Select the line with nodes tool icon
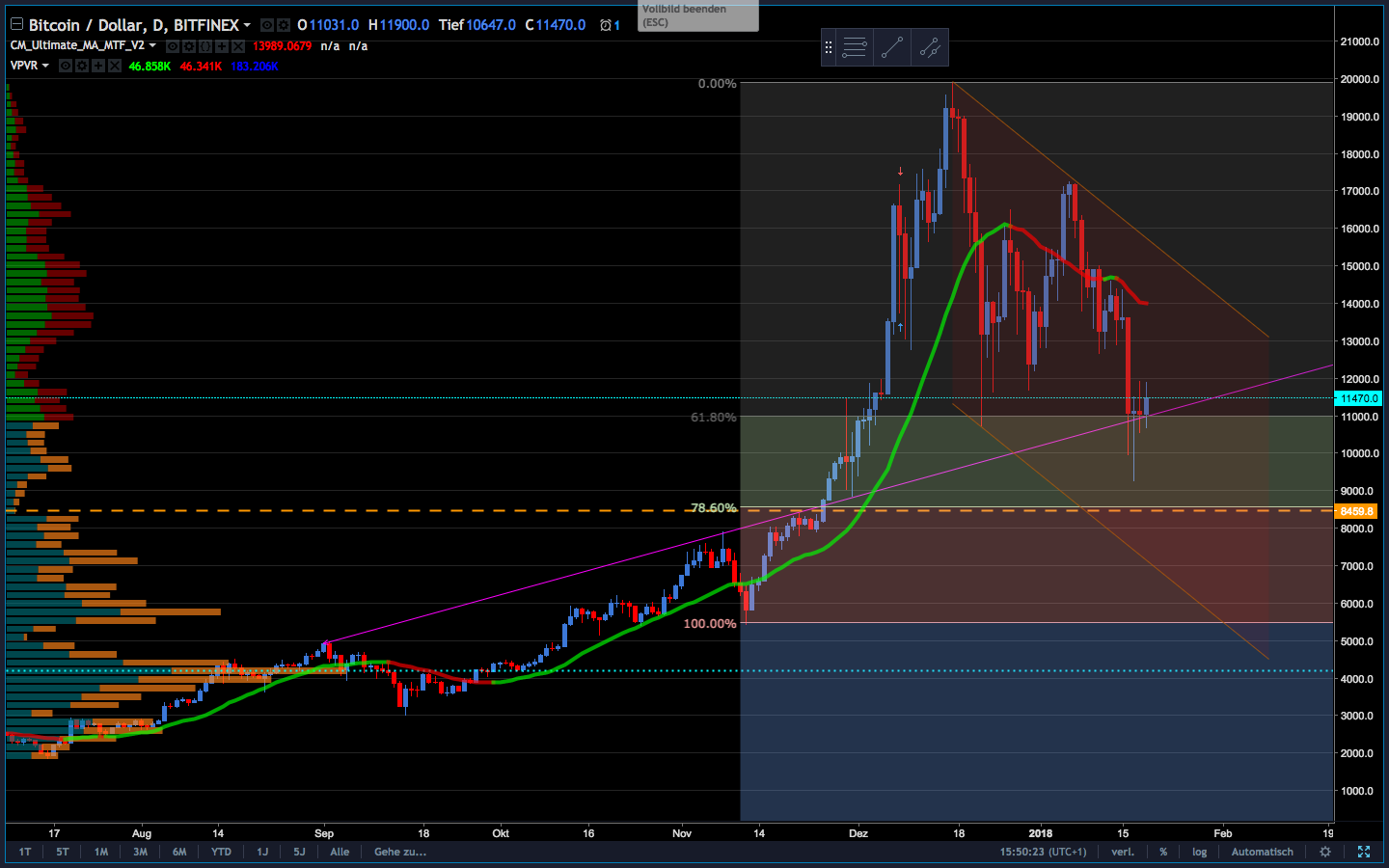Image resolution: width=1389 pixels, height=868 pixels. pyautogui.click(x=930, y=47)
